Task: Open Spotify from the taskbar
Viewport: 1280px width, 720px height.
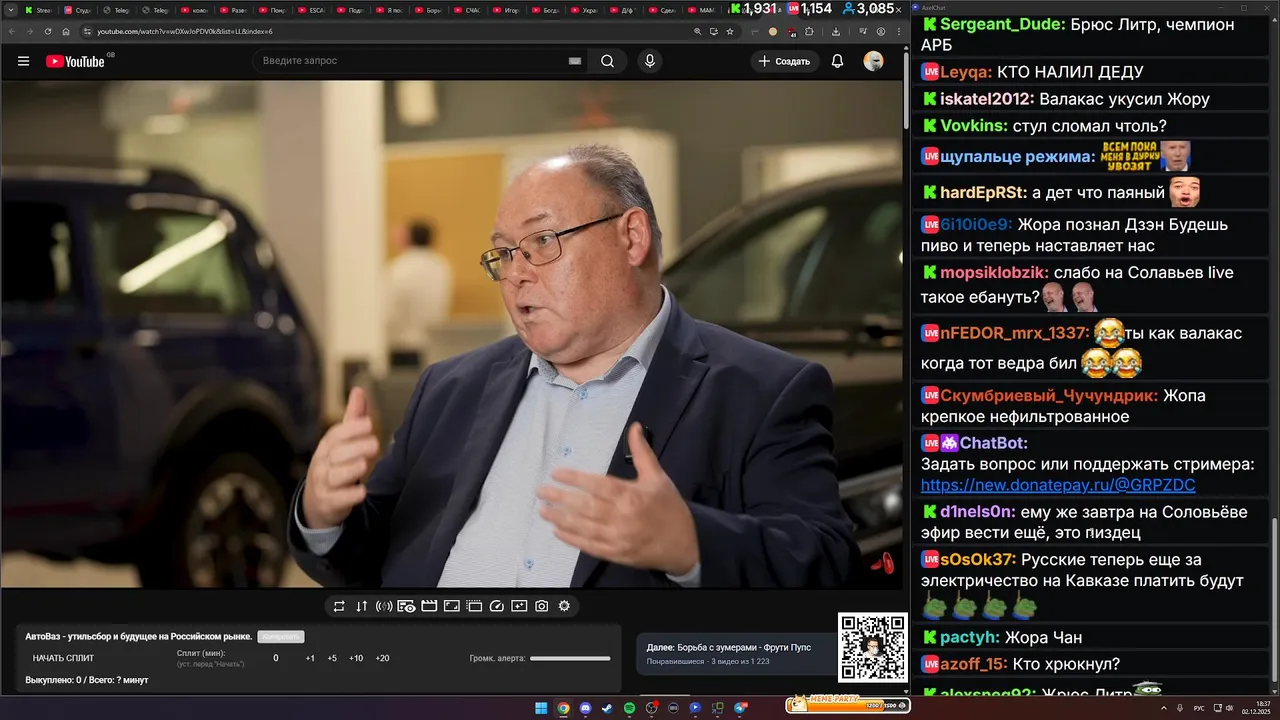Action: 630,708
